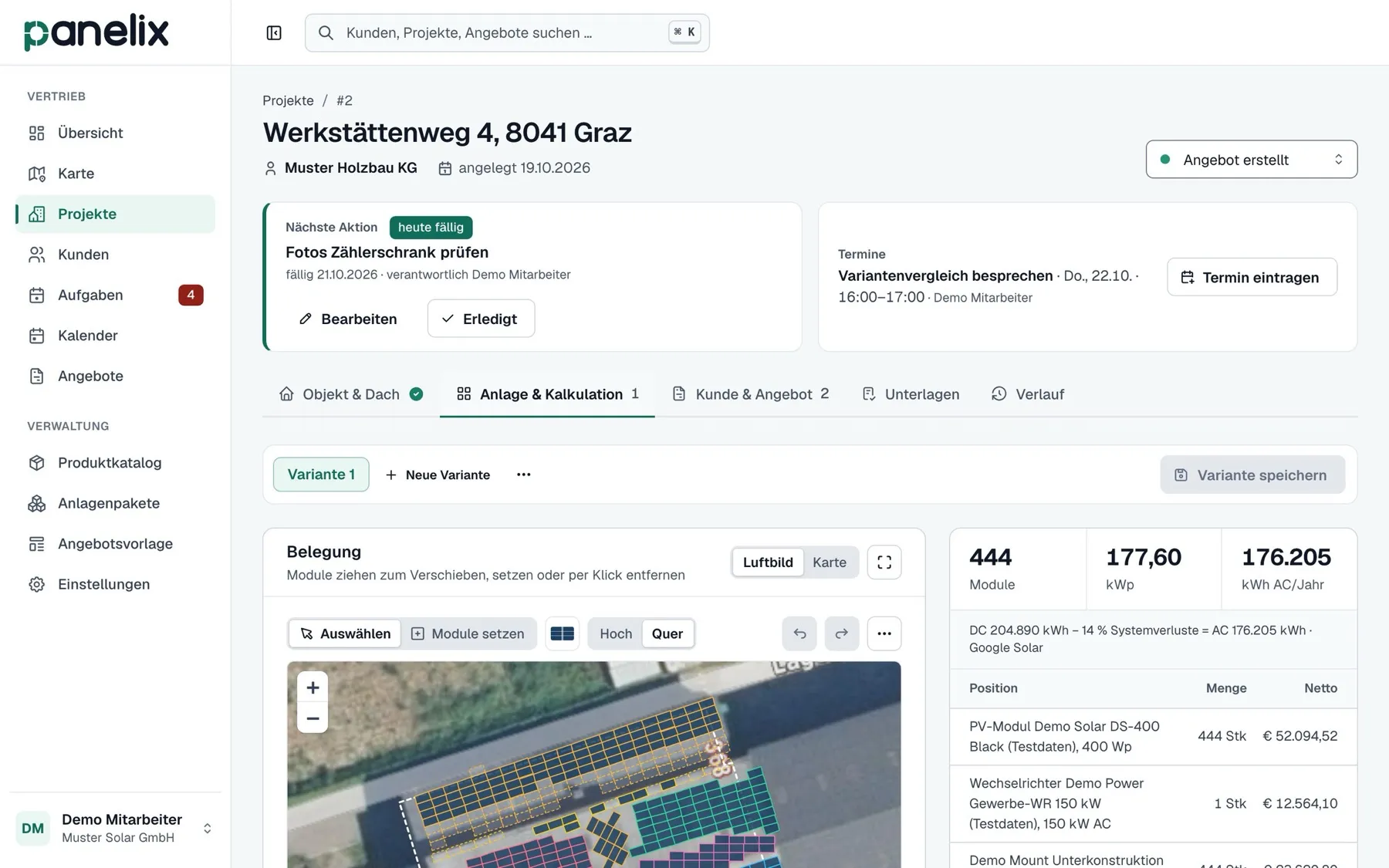
Task: Switch to the Kunde & Angebot tab
Action: (751, 394)
